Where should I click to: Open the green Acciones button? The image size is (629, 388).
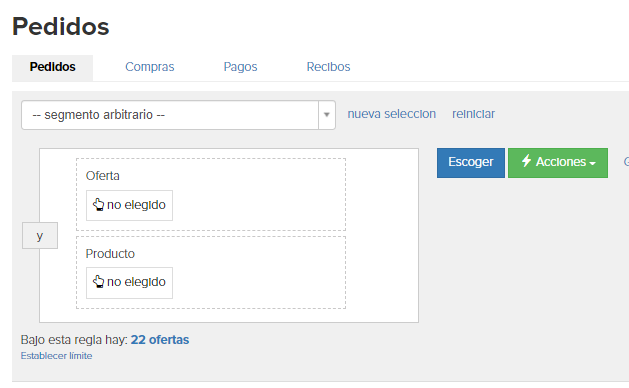[x=558, y=163]
